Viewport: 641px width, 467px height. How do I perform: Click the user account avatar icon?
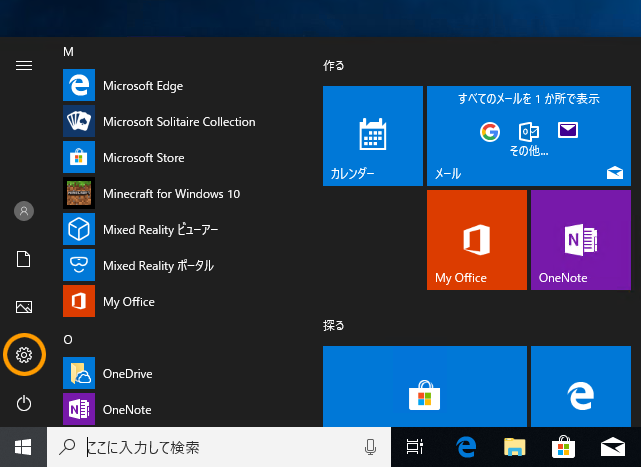point(24,211)
